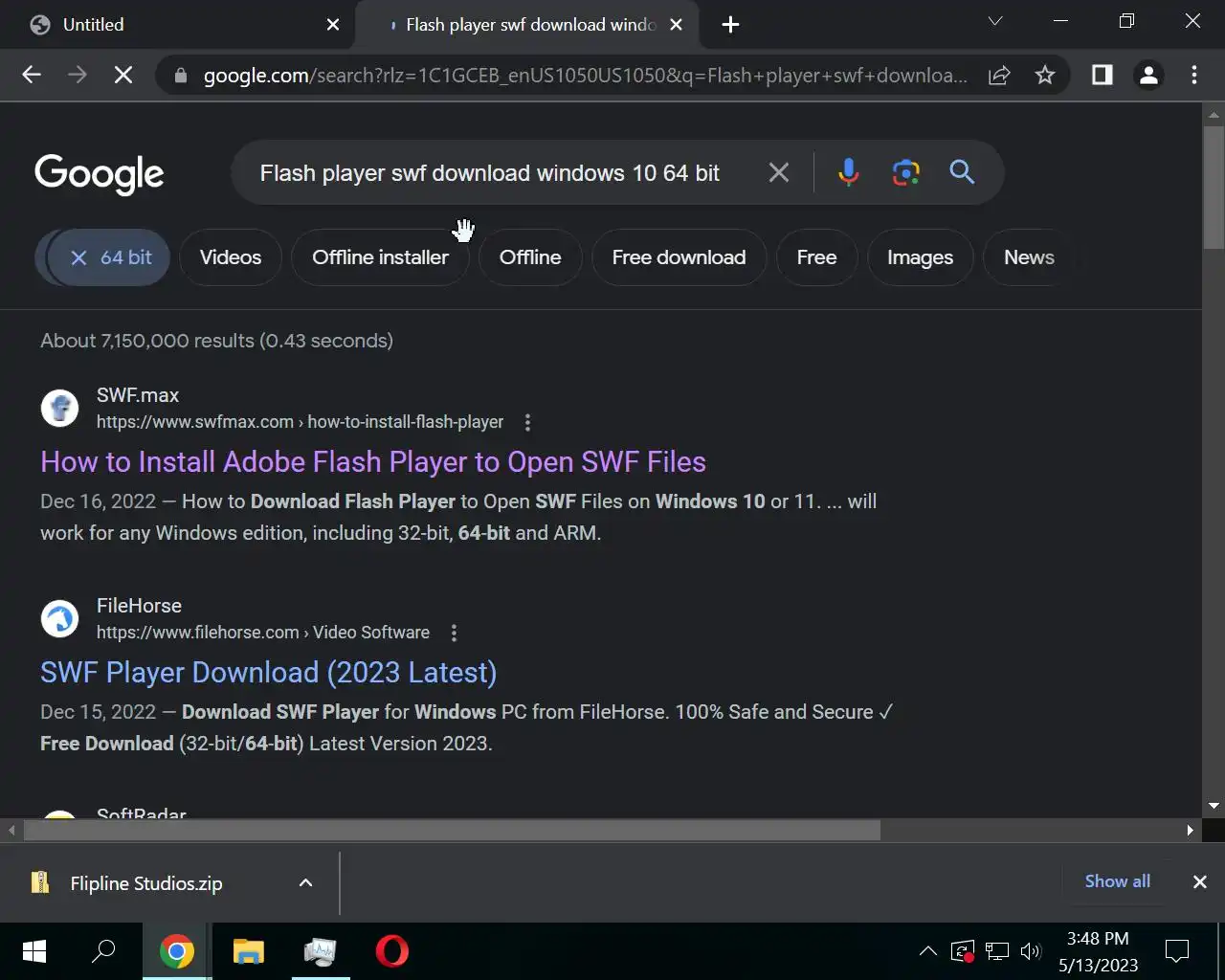Click the horizontal scrollbar right arrow
This screenshot has width=1225, height=980.
1190,830
